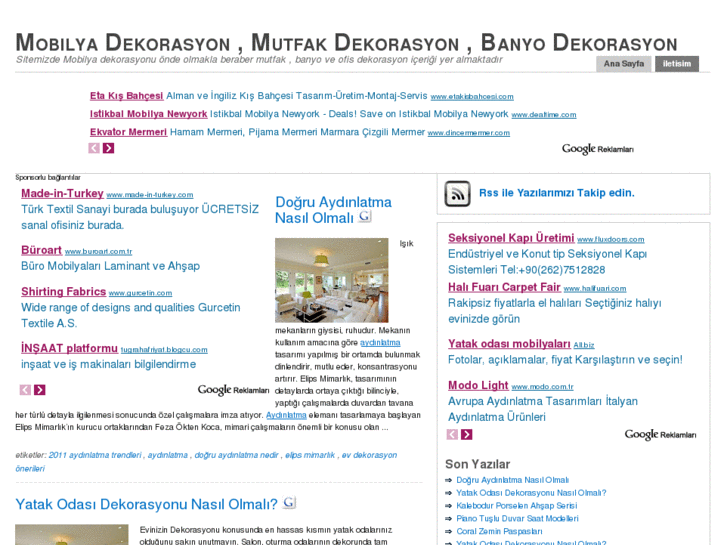The image size is (727, 545).
Task: Click Google Reklamları label in sidebar
Action: 660,435
